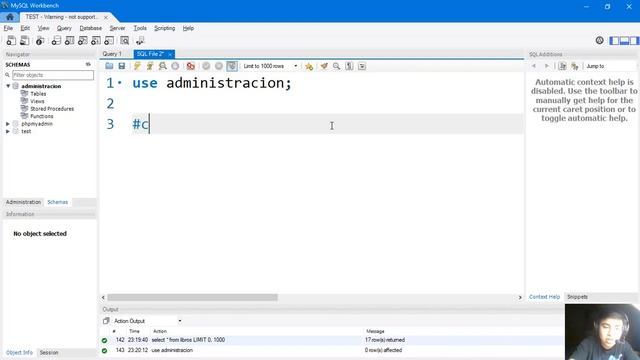Select Stored Procedures node

52,109
